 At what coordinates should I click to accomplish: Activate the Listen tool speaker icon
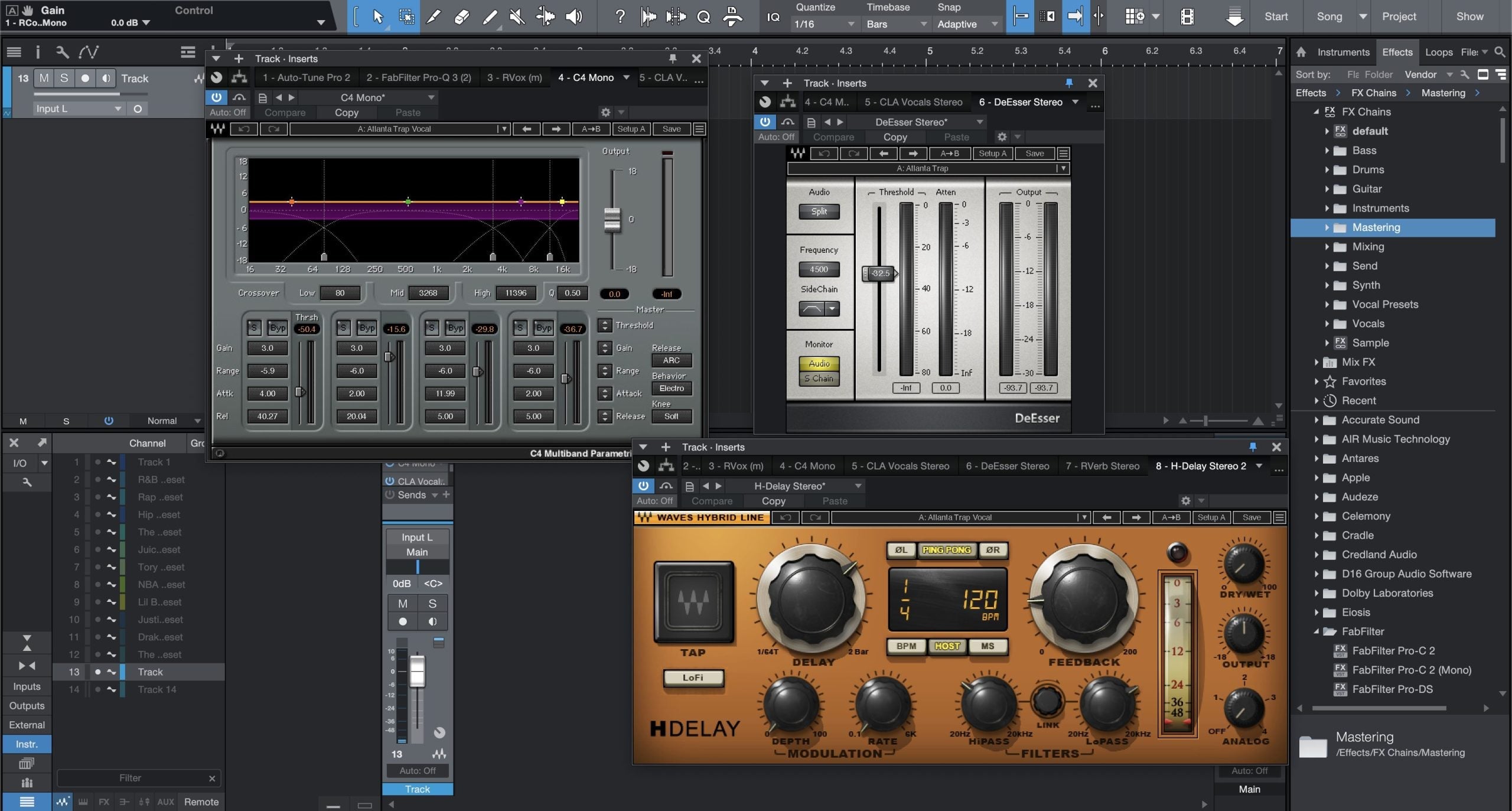click(x=572, y=17)
